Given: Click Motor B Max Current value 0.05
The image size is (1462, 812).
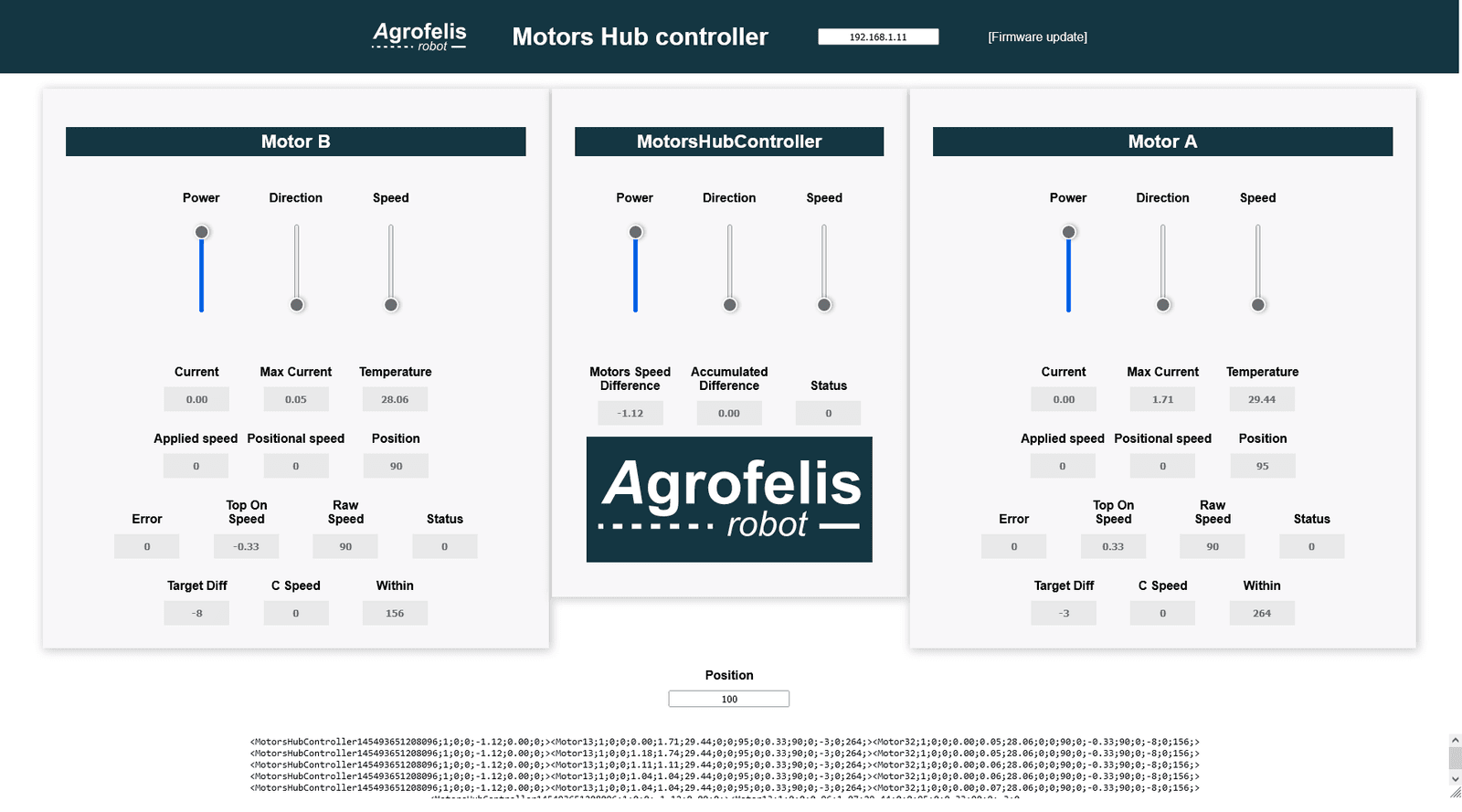Looking at the screenshot, I should [x=296, y=399].
